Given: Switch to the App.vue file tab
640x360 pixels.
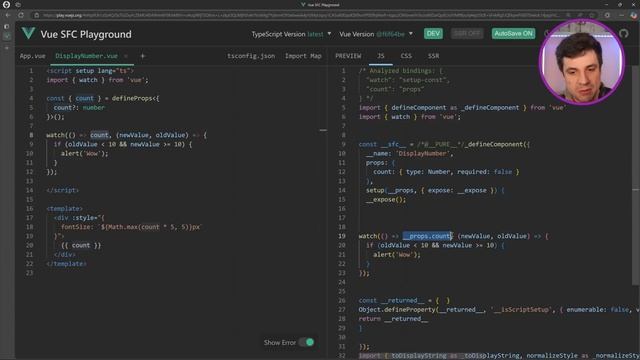Looking at the screenshot, I should [33, 56].
